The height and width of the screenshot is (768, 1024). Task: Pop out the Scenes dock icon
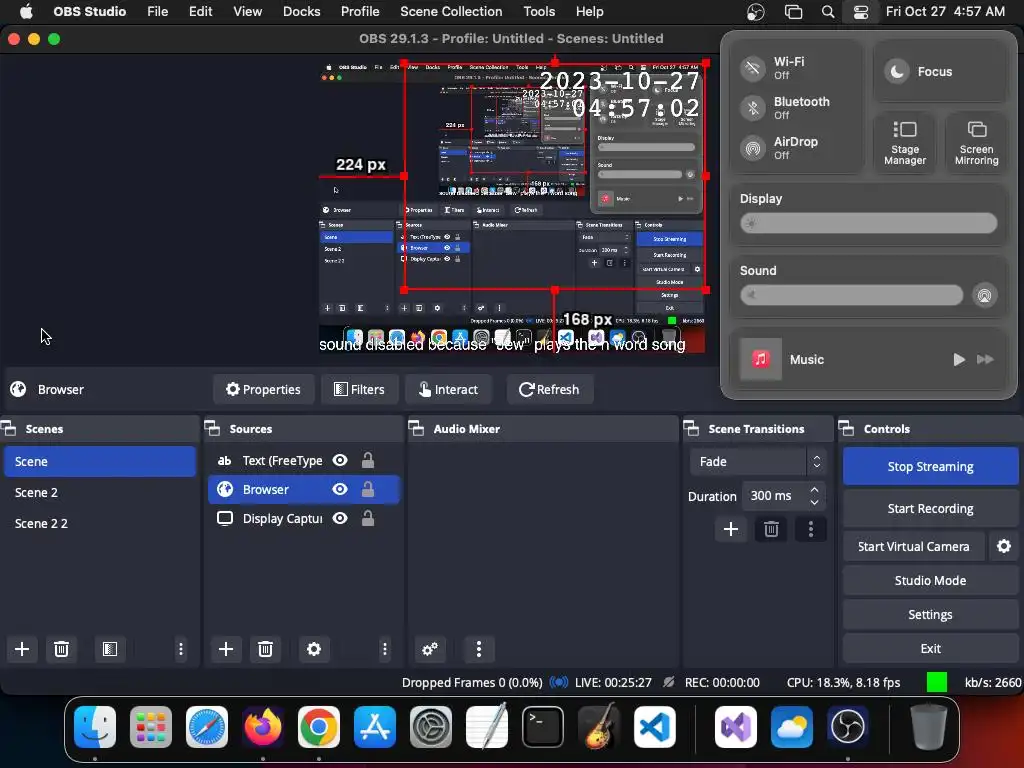pyautogui.click(x=9, y=428)
